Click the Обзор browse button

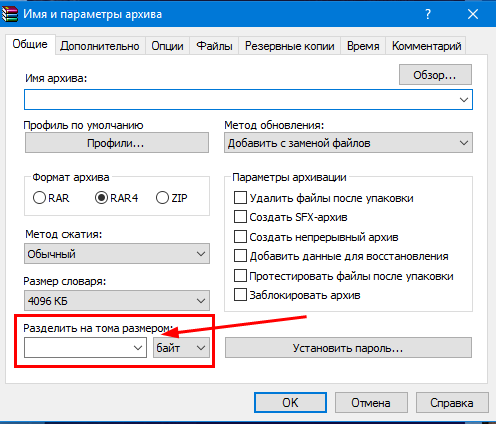tap(435, 75)
